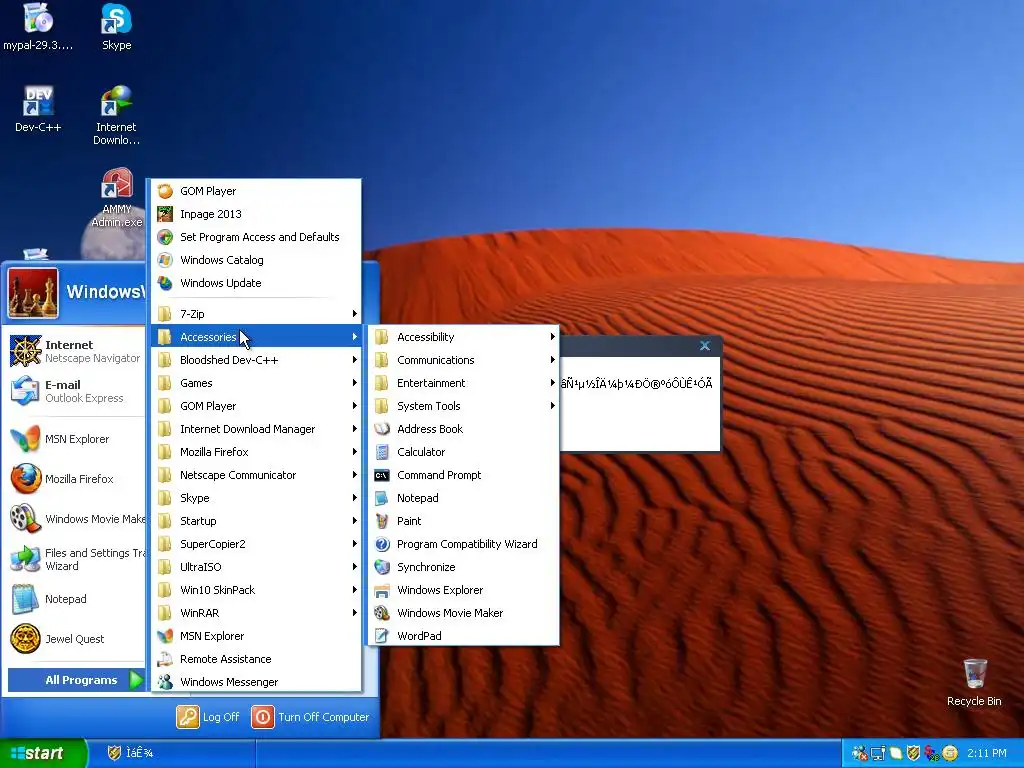Click the Skype program folder entry
1024x768 pixels.
point(257,498)
